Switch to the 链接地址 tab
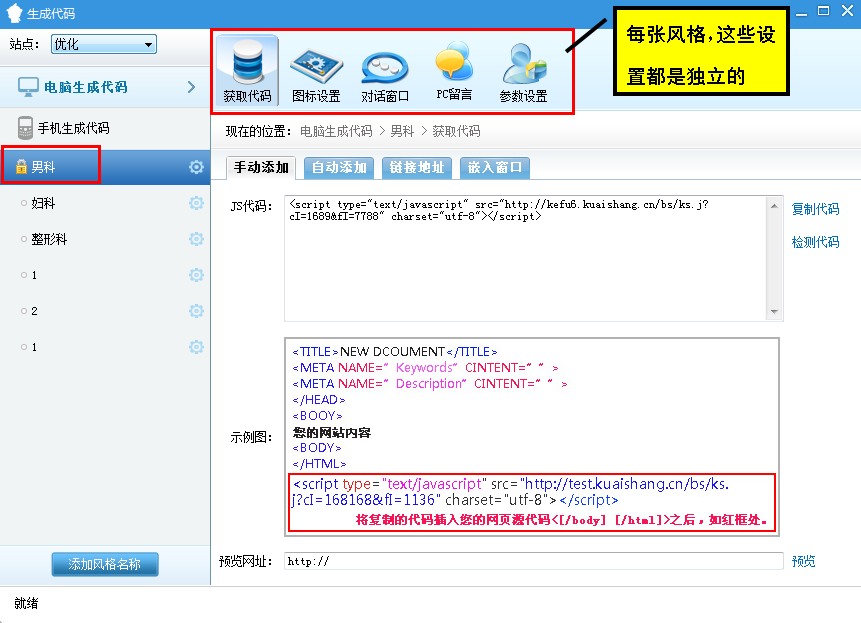 click(x=416, y=167)
